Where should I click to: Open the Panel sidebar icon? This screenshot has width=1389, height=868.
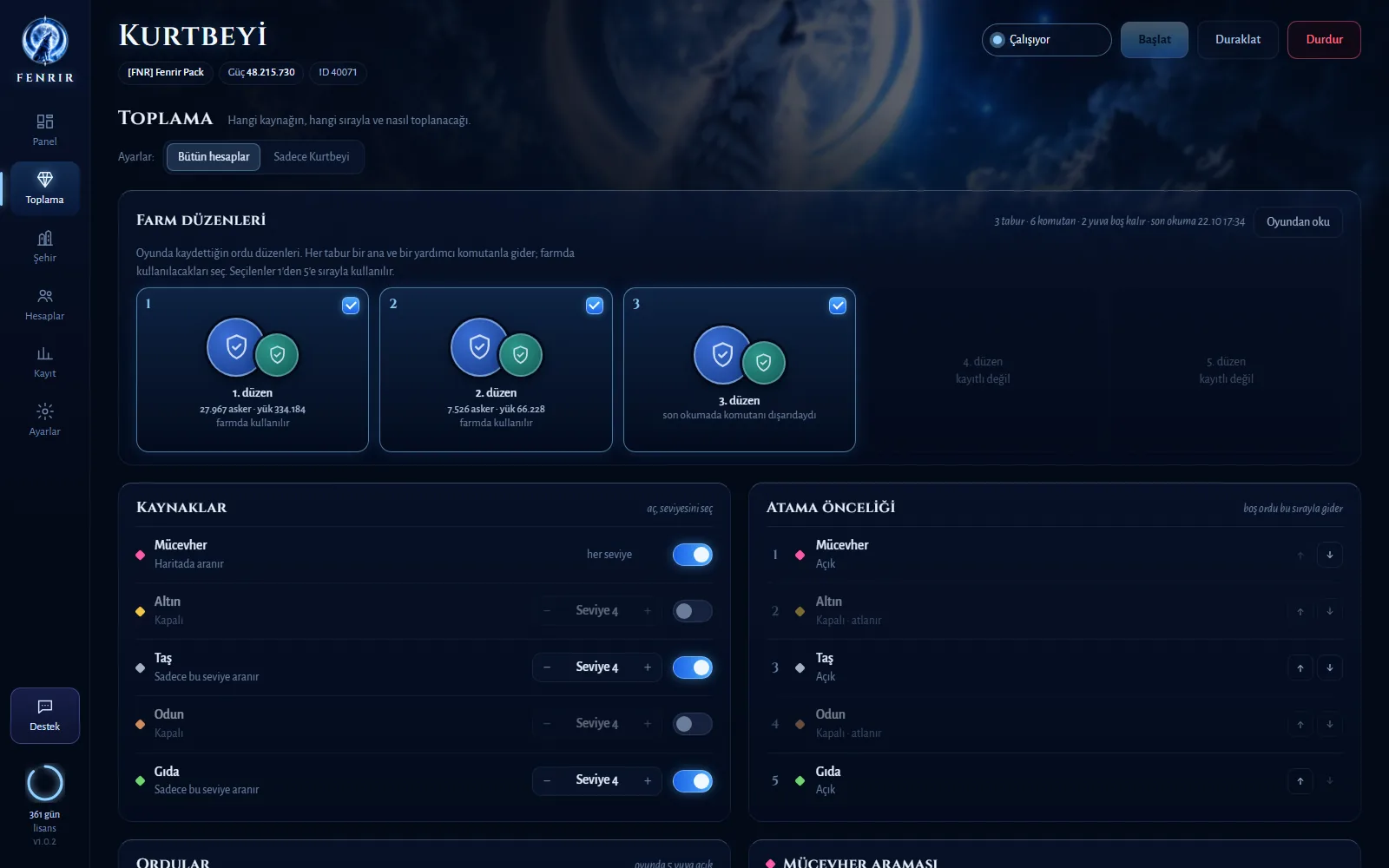tap(45, 129)
